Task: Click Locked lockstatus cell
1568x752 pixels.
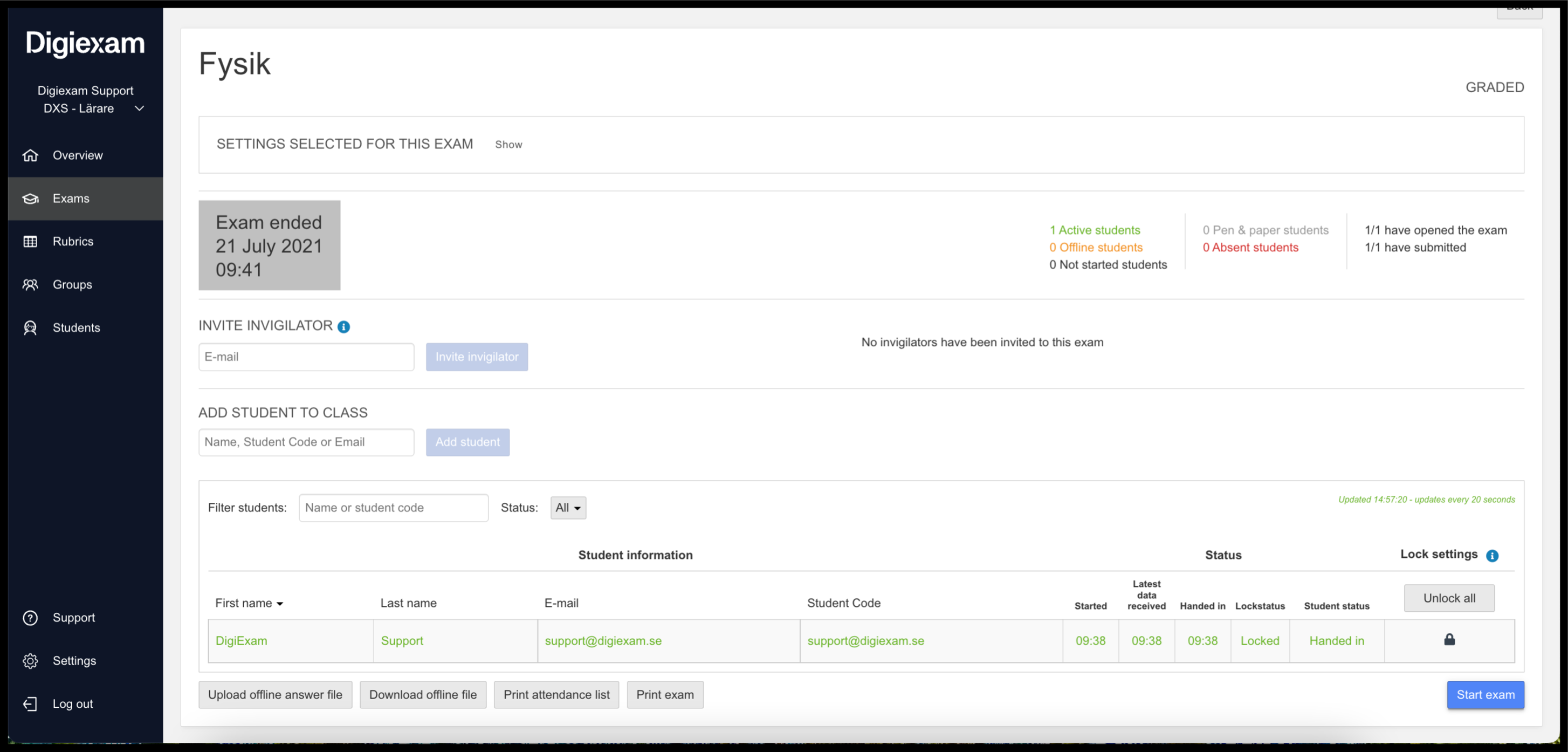Action: [1260, 640]
